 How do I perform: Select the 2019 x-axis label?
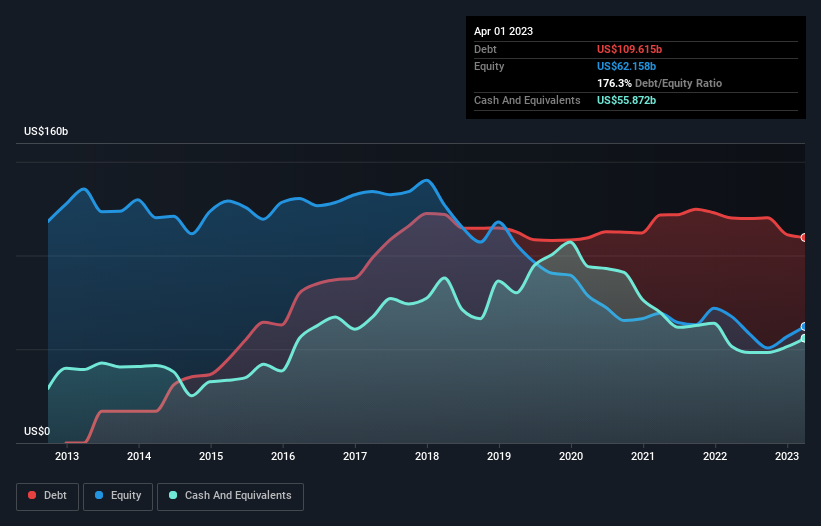499,456
